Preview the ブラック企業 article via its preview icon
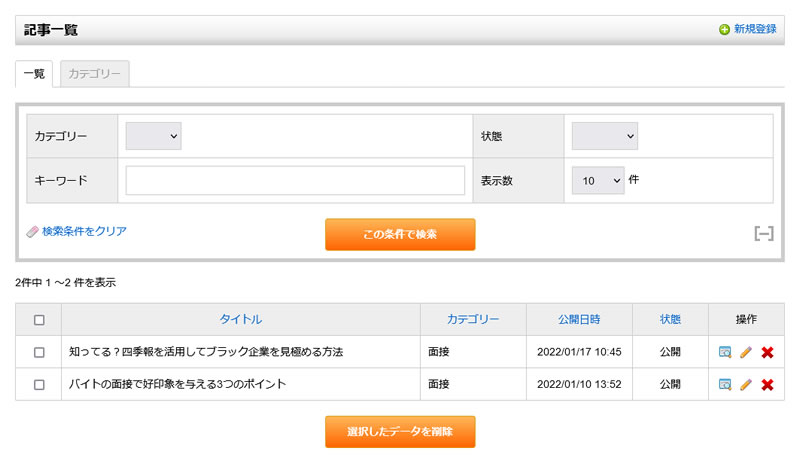800x460 pixels. click(725, 352)
